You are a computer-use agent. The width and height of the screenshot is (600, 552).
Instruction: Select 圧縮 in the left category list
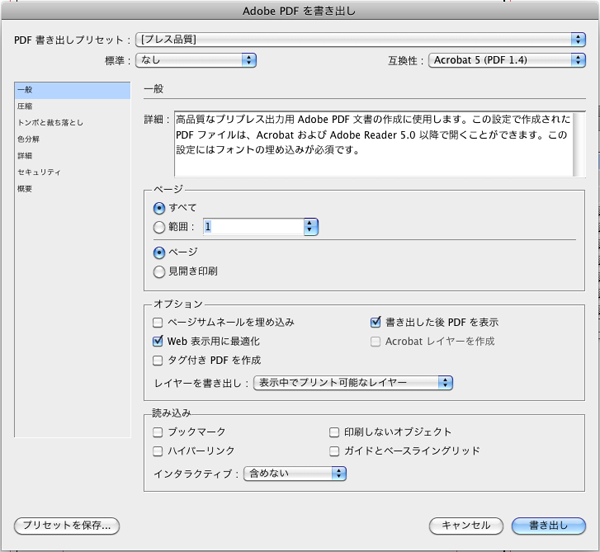[x=72, y=106]
